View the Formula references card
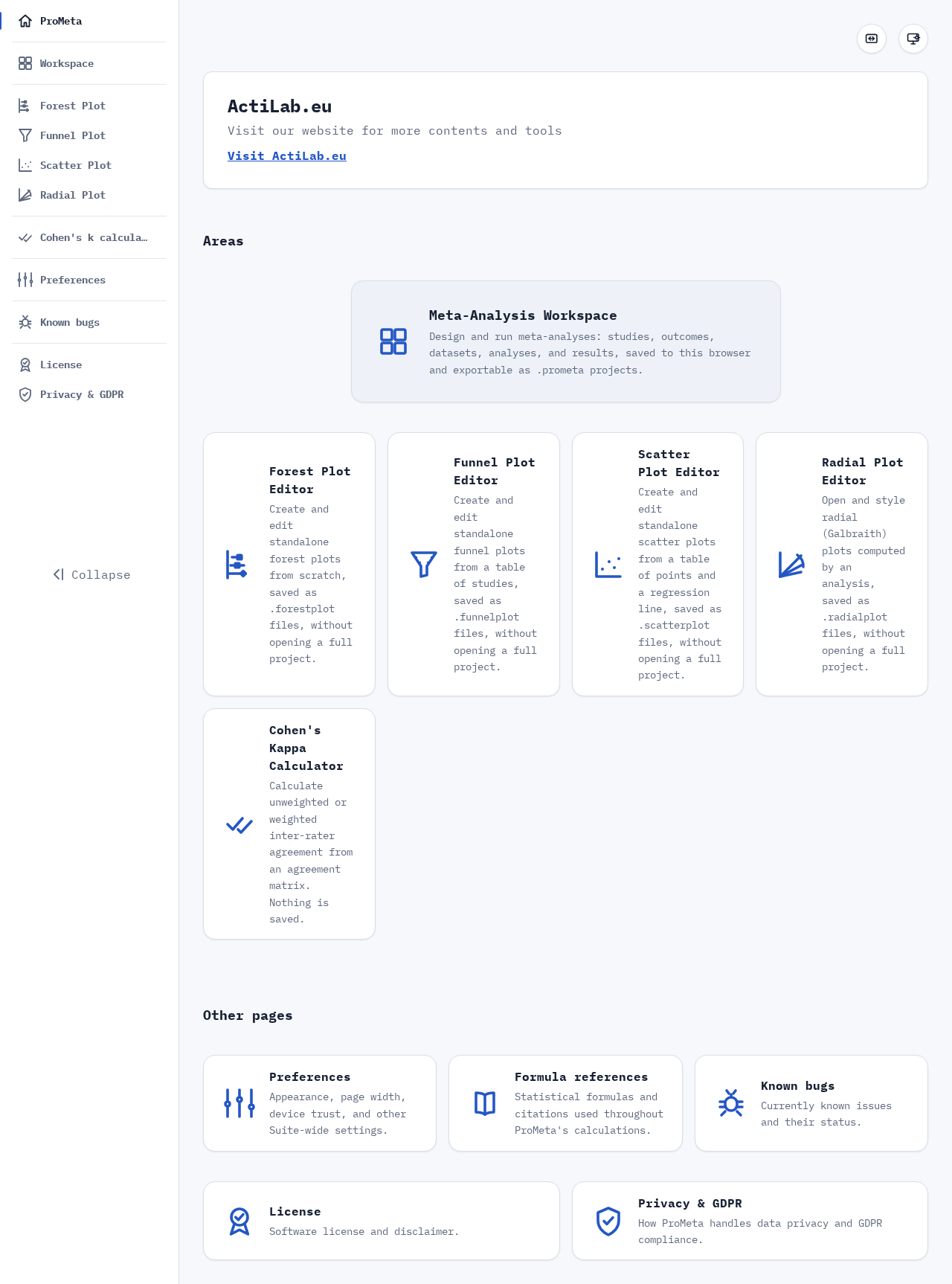Image resolution: width=952 pixels, height=1284 pixels. (565, 1103)
